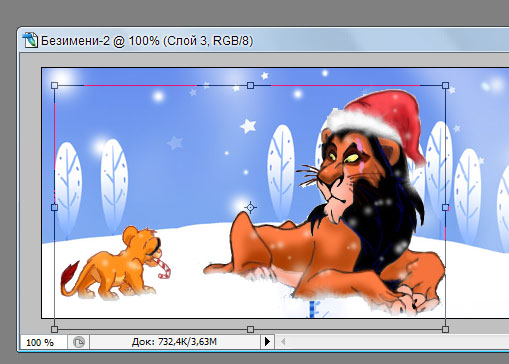
Task: Click the bottom-right transform handle
Action: 445,329
